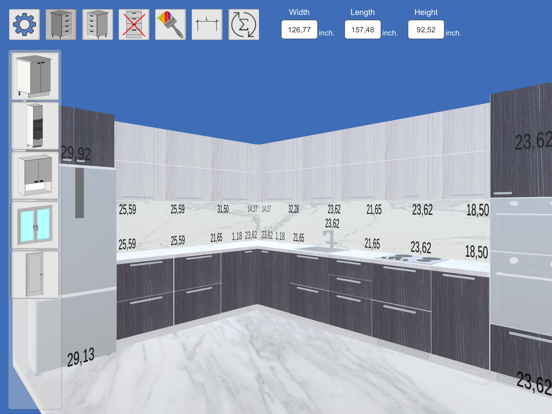Choose the tall oven column cabinet thumbnail
This screenshot has width=552, height=414.
tap(35, 126)
